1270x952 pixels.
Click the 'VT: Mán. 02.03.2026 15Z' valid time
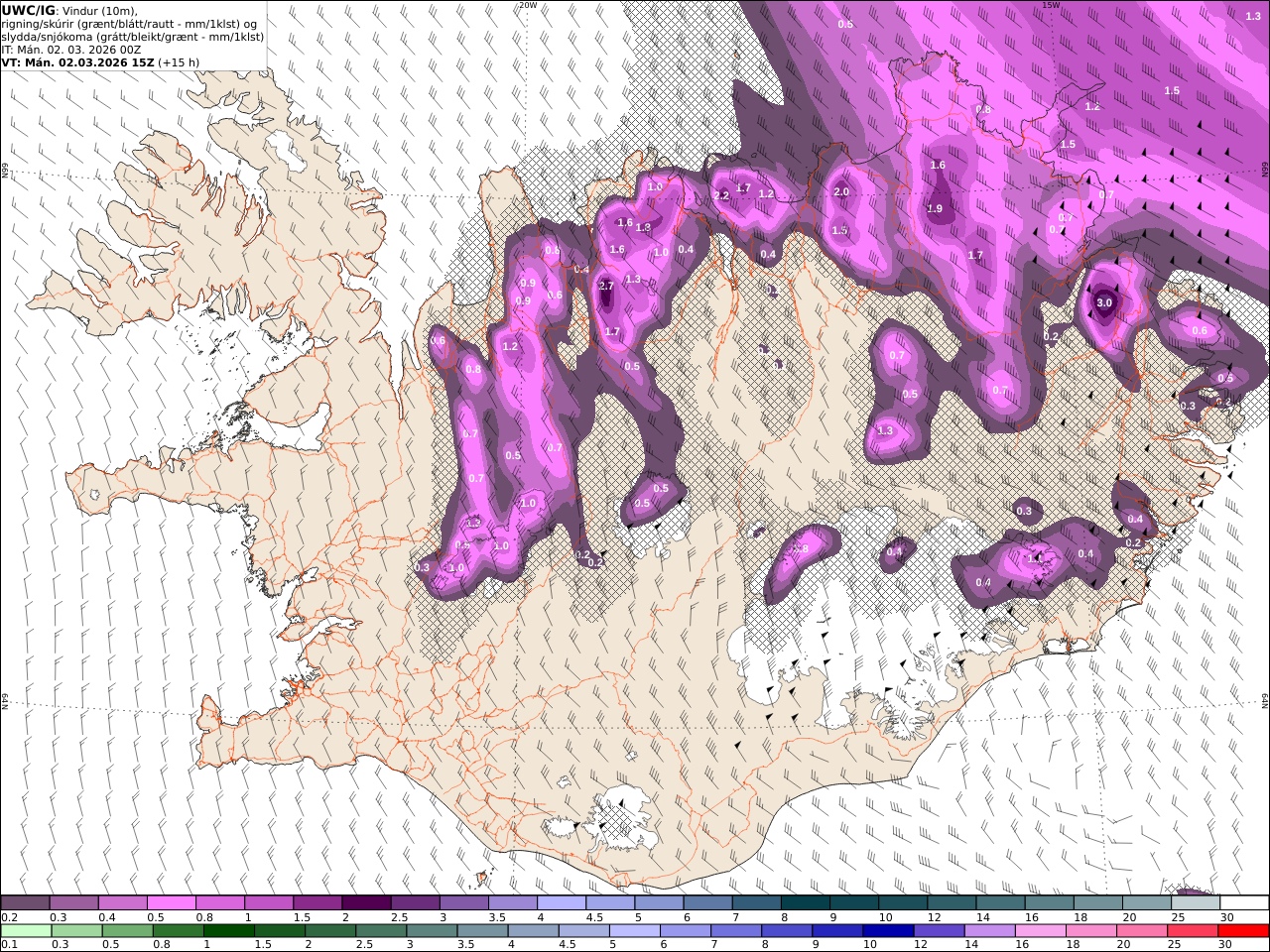coord(77,62)
